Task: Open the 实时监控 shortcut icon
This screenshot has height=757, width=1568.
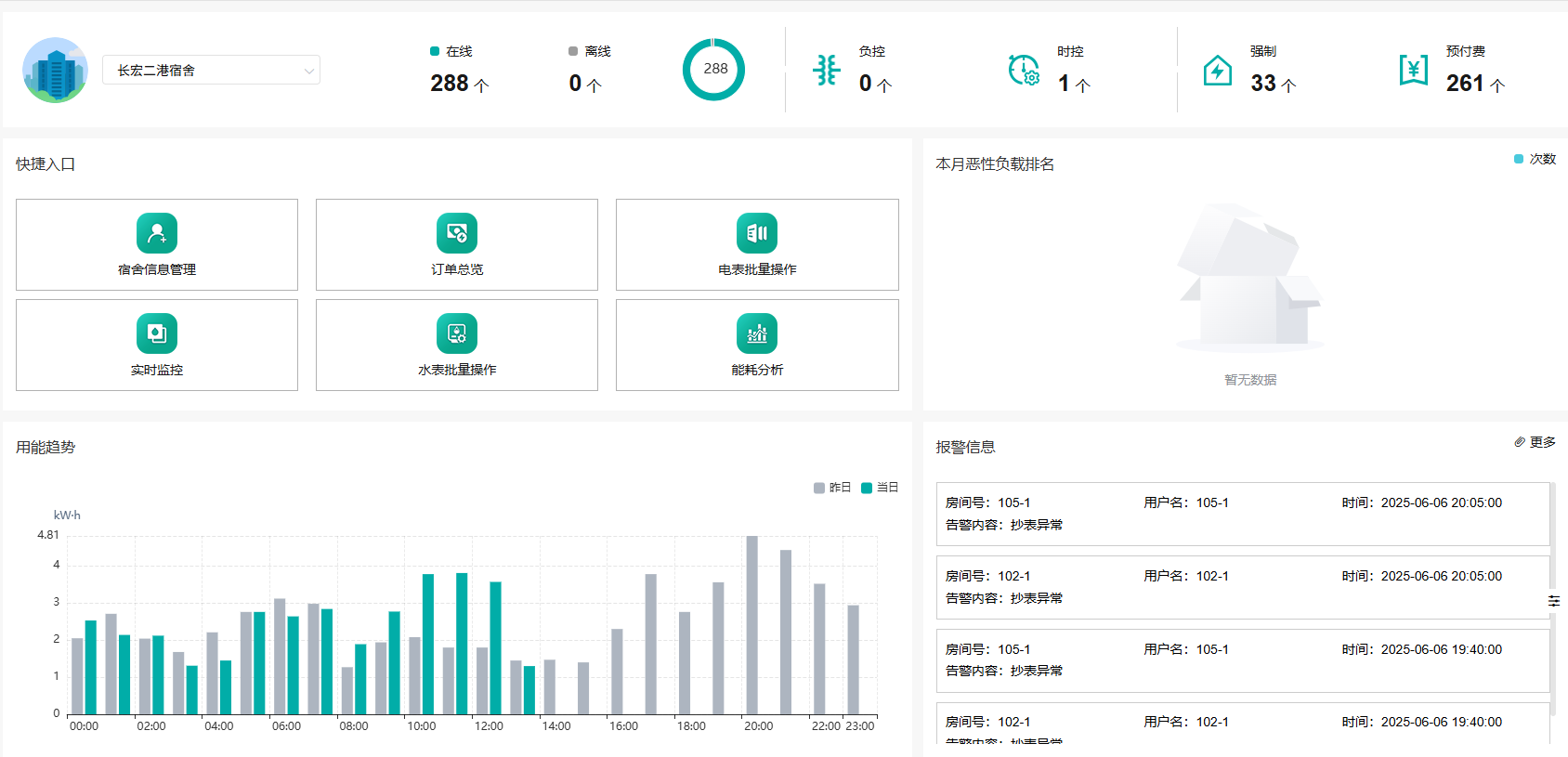Action: pyautogui.click(x=157, y=333)
